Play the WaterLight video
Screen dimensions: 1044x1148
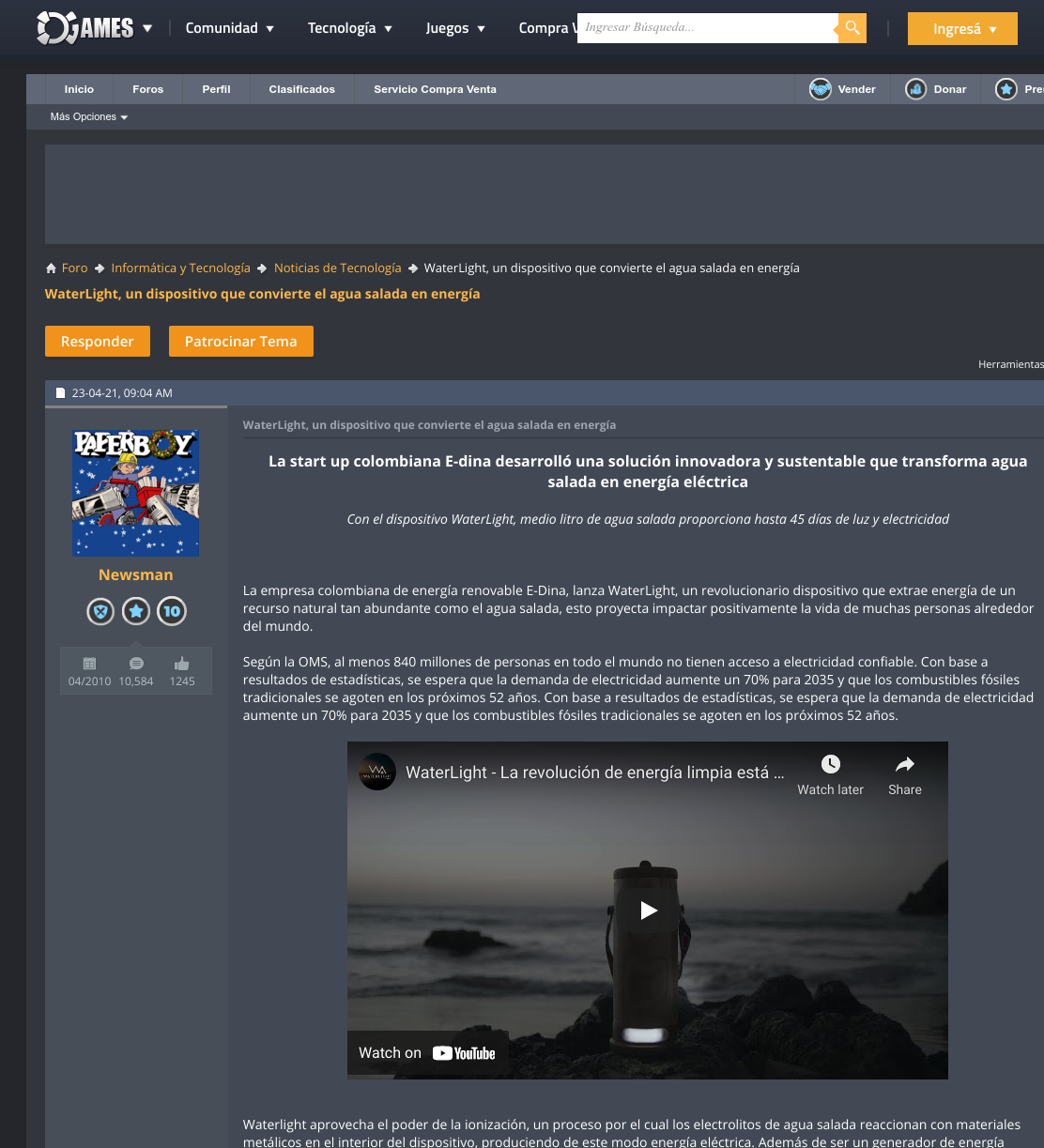point(648,910)
